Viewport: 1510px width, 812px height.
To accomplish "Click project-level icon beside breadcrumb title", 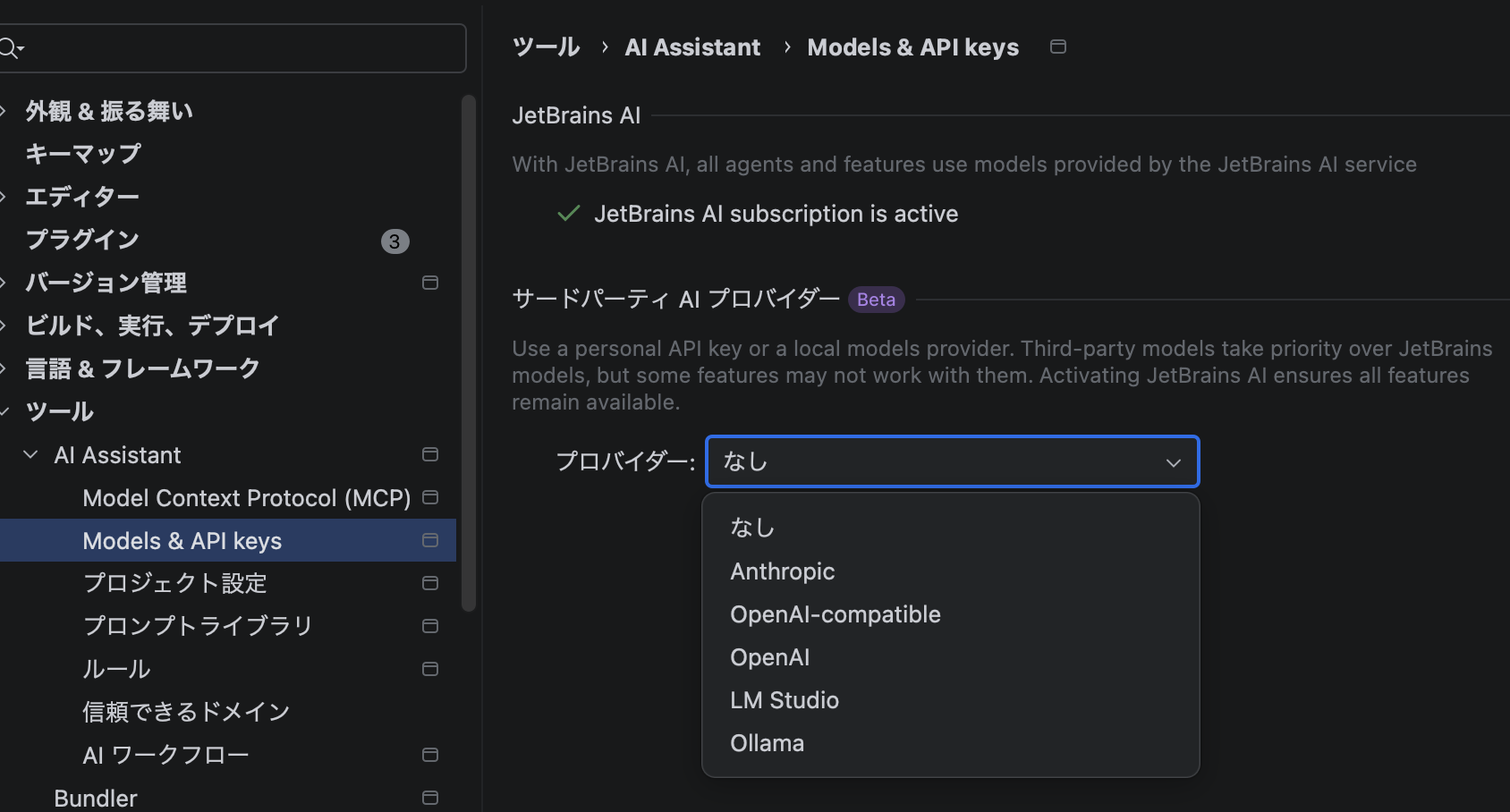I will [x=1057, y=47].
